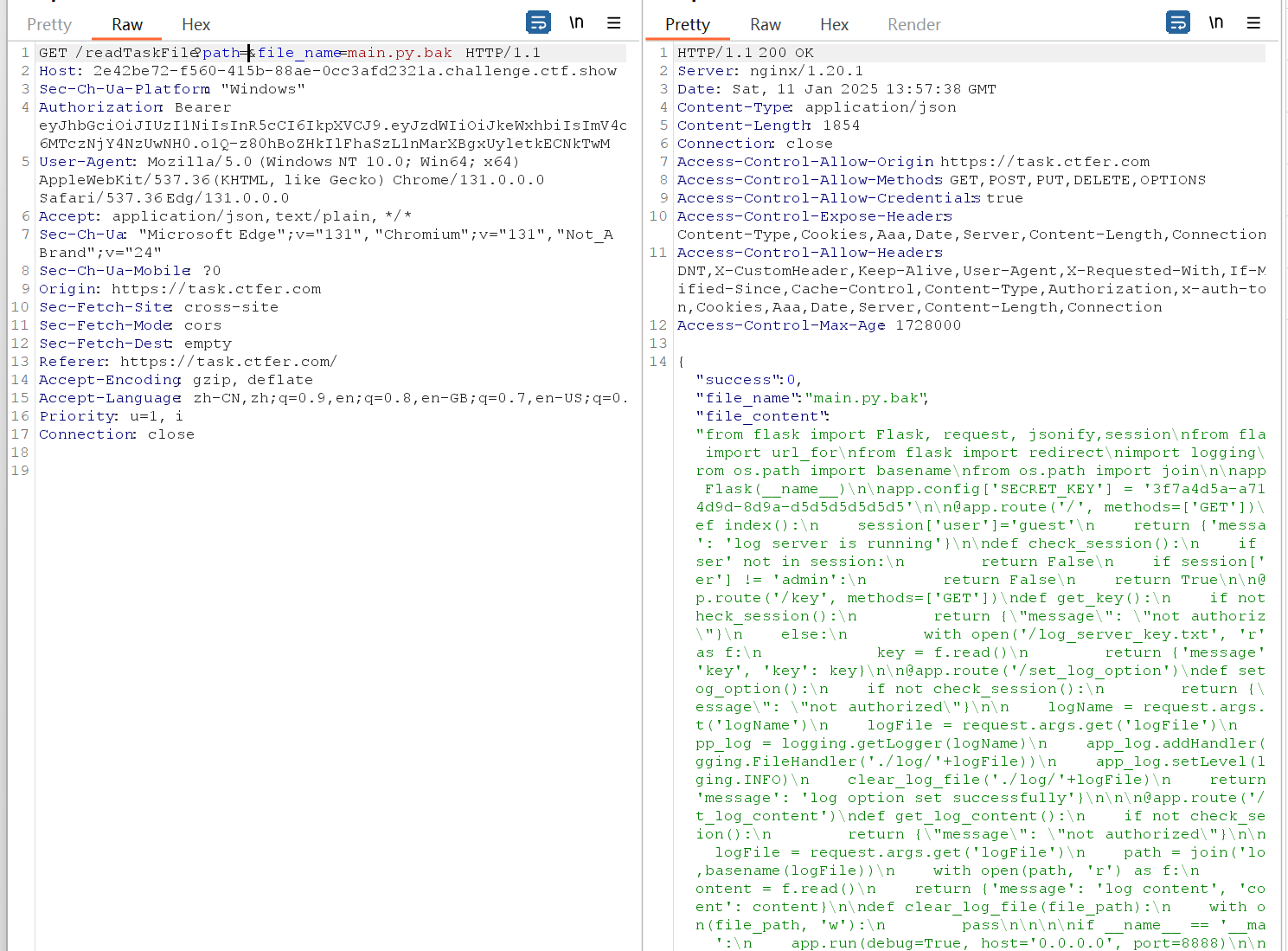
Task: Click the file_name=main.py.bak parameter
Action: click(355, 53)
